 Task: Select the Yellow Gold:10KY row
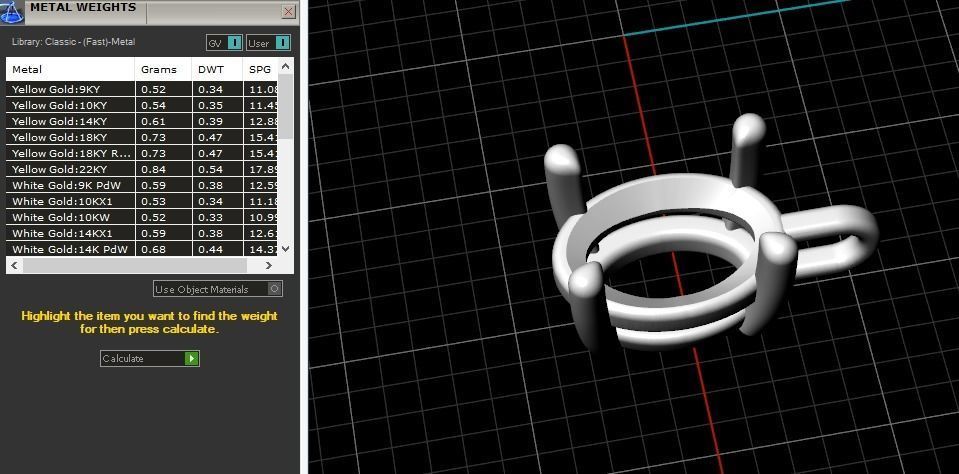(x=142, y=105)
